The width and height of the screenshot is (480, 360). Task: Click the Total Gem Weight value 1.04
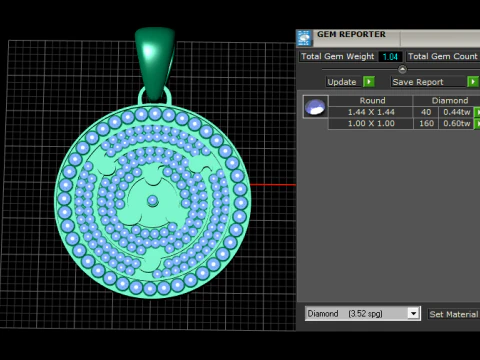click(390, 57)
